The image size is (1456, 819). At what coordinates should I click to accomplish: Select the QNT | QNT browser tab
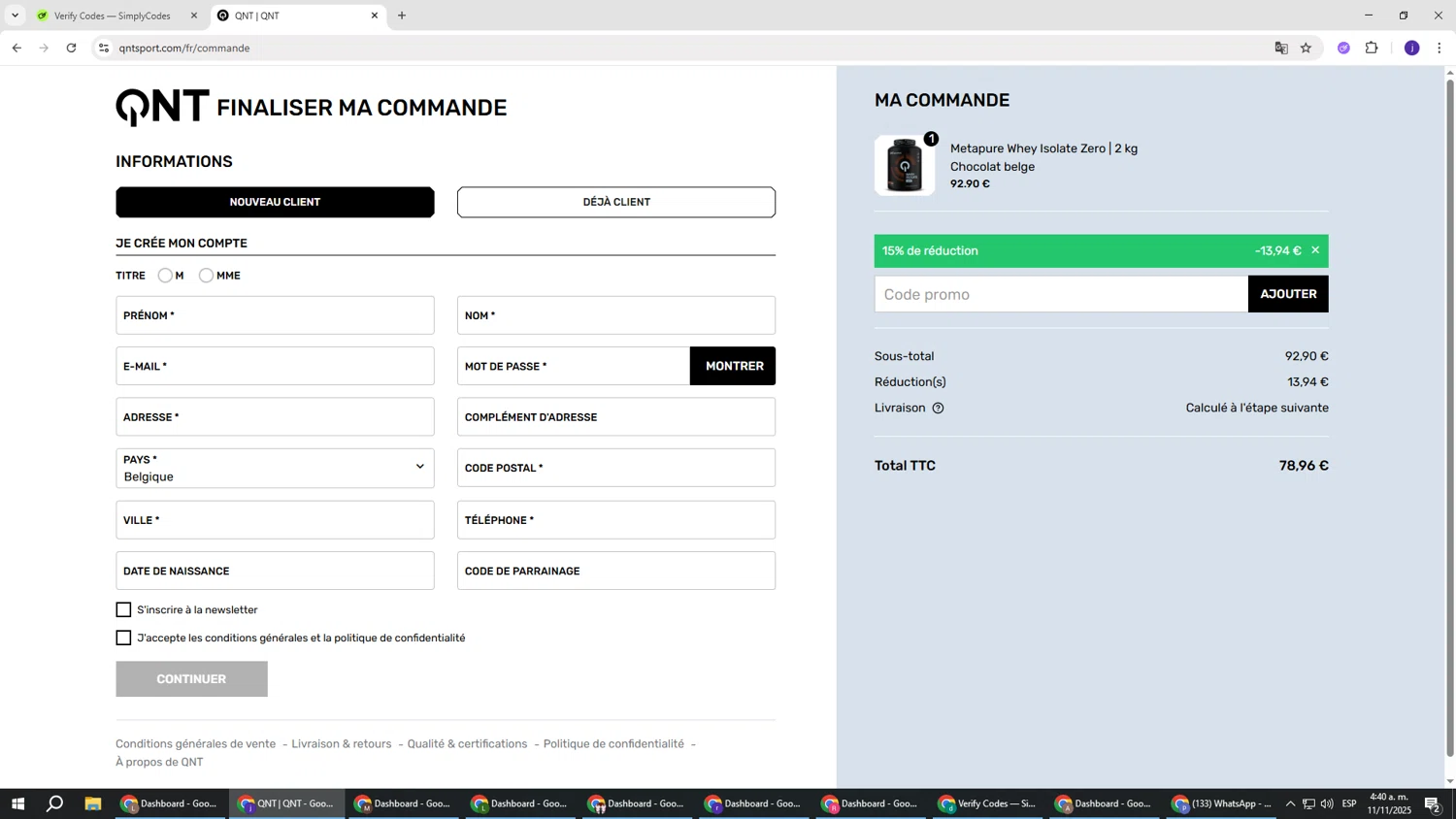point(296,16)
